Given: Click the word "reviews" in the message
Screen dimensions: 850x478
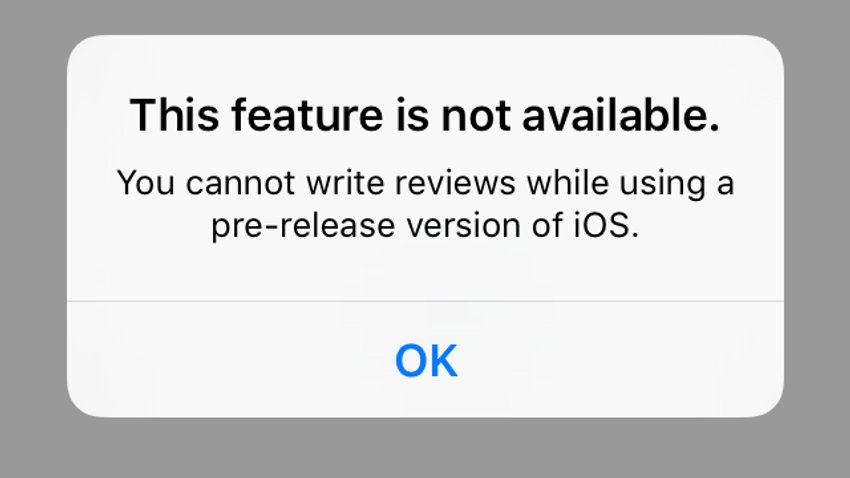Looking at the screenshot, I should point(455,183).
